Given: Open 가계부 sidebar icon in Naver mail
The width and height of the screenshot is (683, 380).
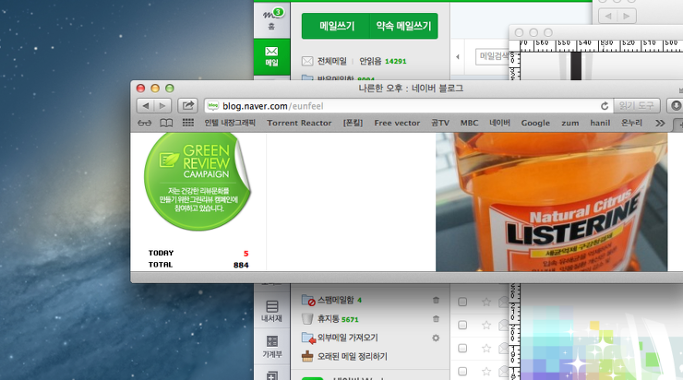Looking at the screenshot, I should click(272, 347).
